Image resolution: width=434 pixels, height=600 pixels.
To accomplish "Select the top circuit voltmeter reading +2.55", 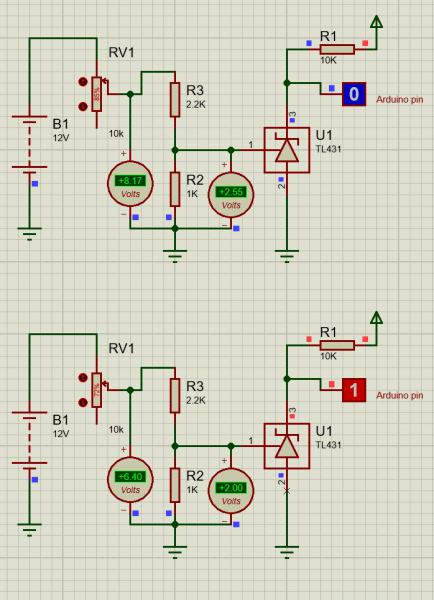I will point(231,195).
